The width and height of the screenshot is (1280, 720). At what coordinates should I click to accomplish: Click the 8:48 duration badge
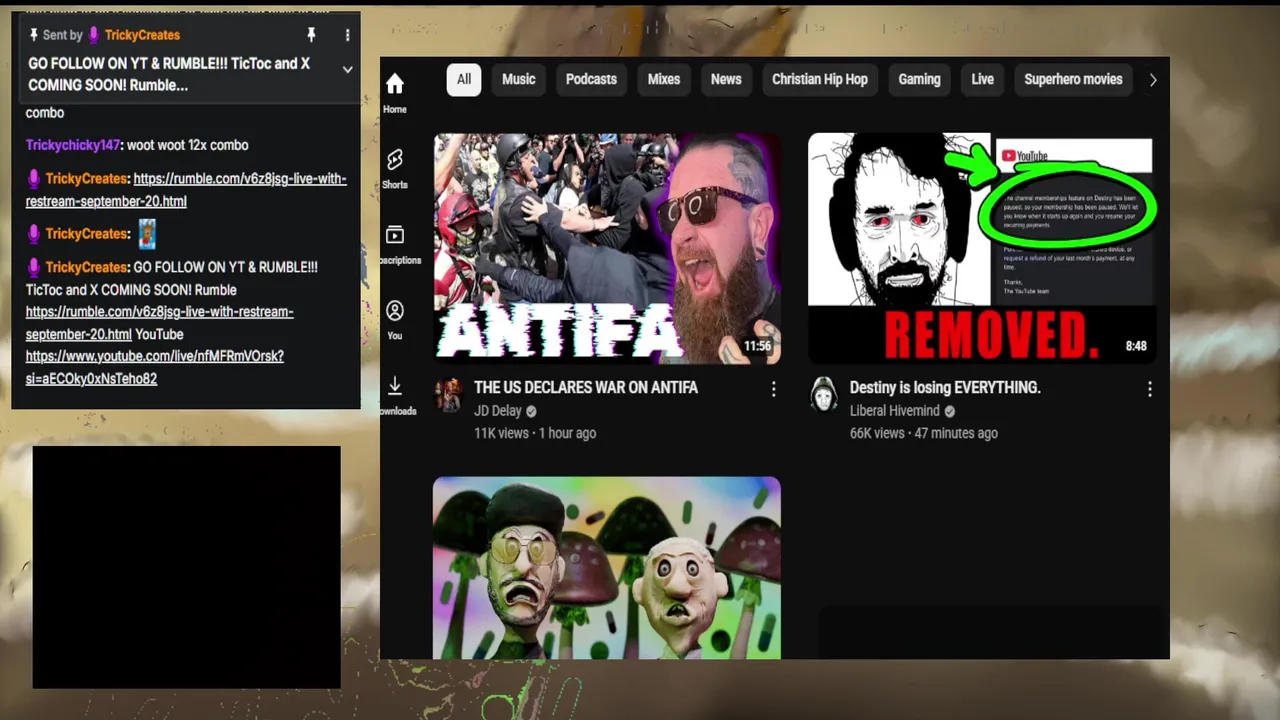[x=1136, y=346]
